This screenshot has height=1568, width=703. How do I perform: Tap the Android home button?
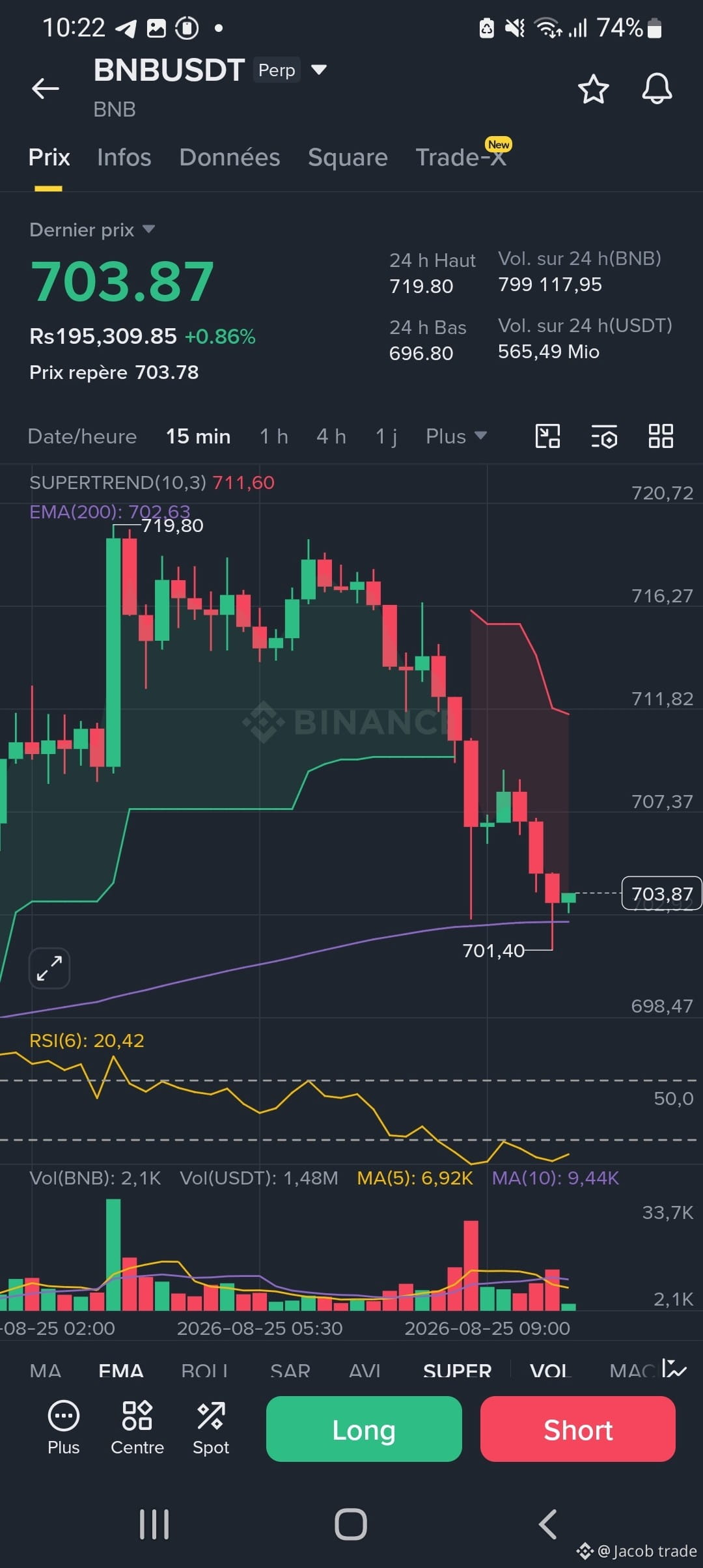pos(351,1524)
